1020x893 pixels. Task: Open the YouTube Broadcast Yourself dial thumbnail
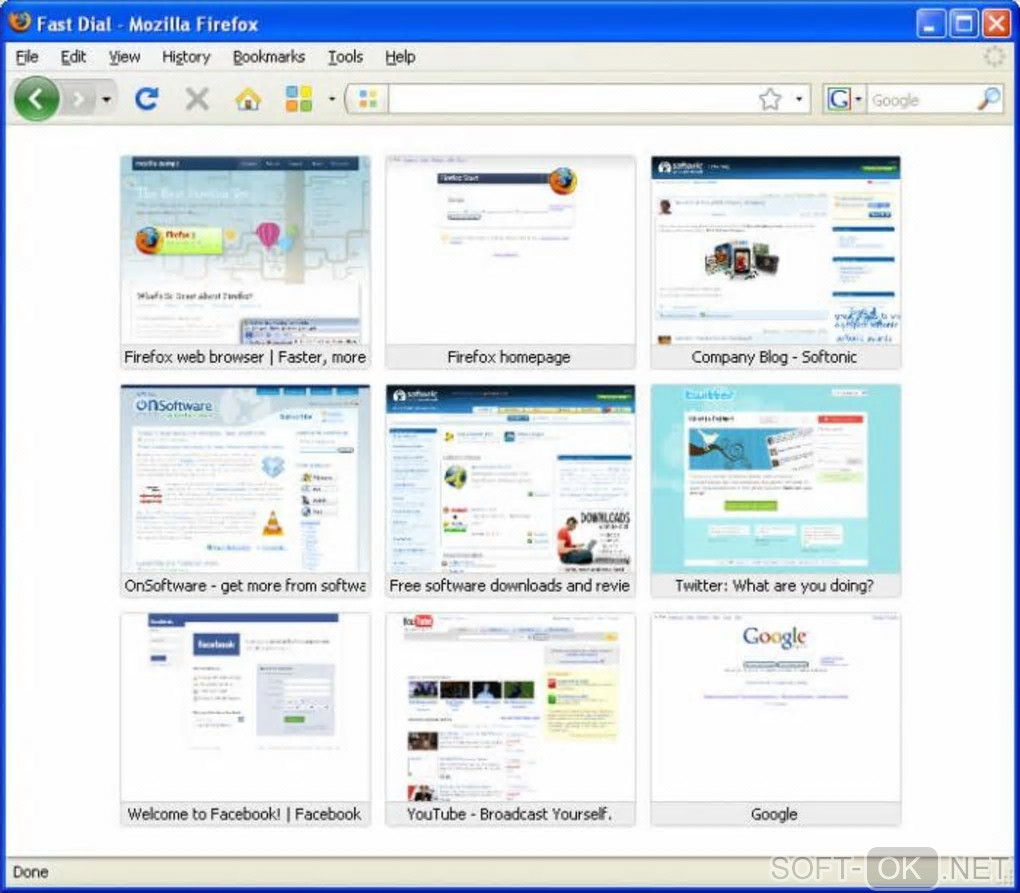click(x=510, y=708)
